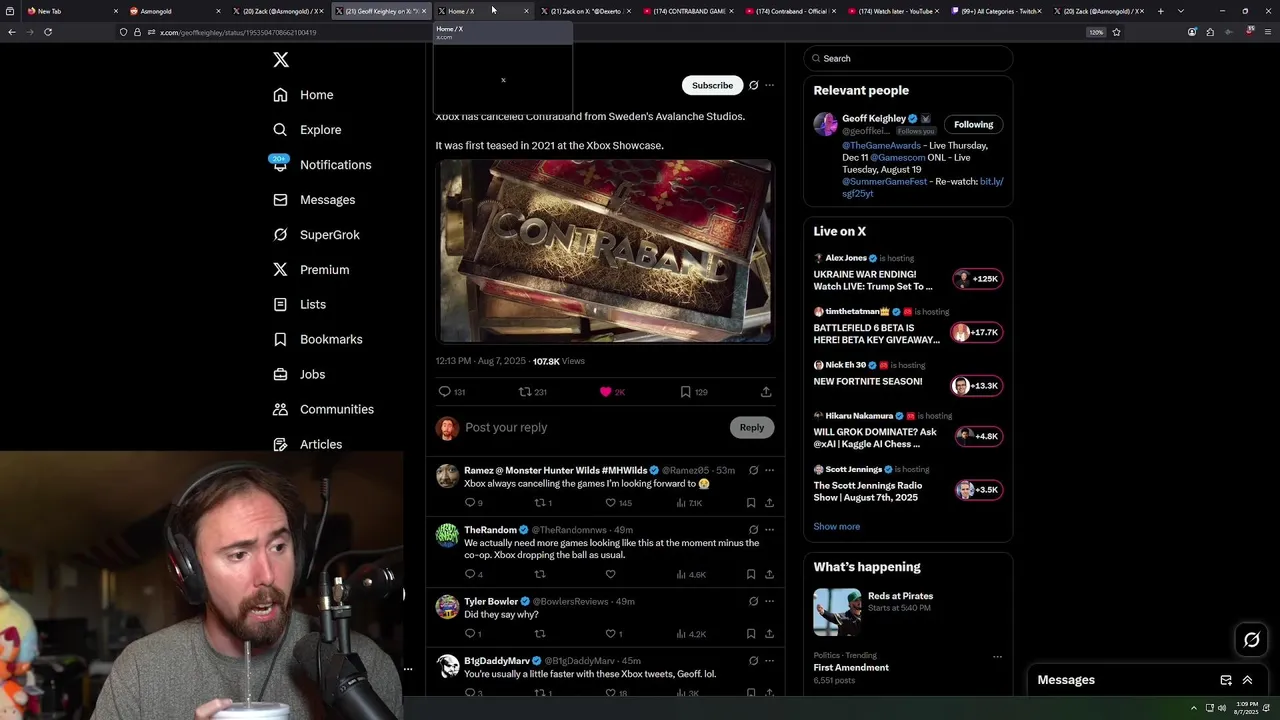This screenshot has height=720, width=1280.
Task: Click the Bookmarks sidebar icon
Action: pyautogui.click(x=280, y=339)
